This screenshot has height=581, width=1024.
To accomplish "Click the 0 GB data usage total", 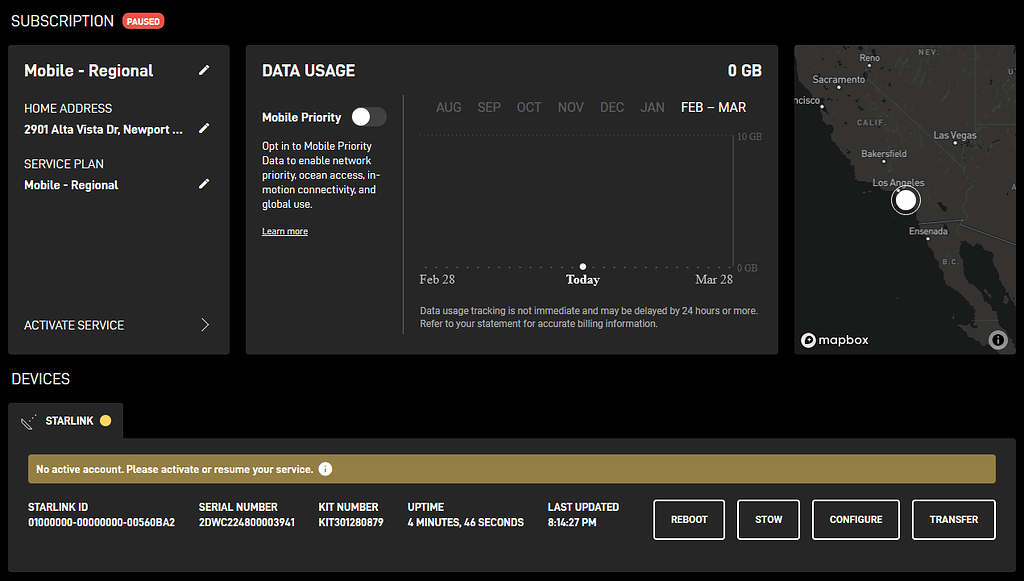I will [x=744, y=71].
